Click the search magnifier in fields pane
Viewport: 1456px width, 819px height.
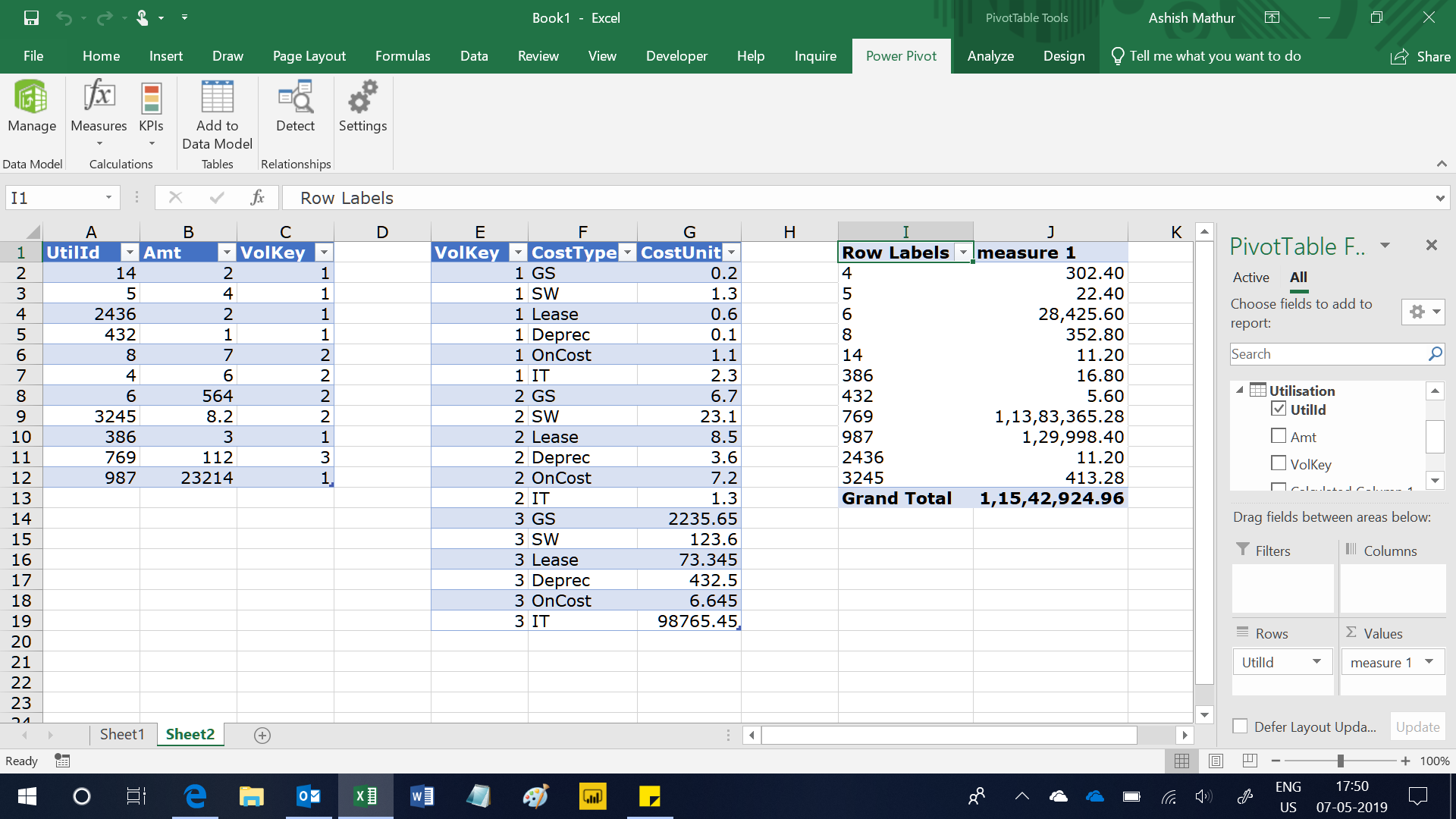point(1434,354)
